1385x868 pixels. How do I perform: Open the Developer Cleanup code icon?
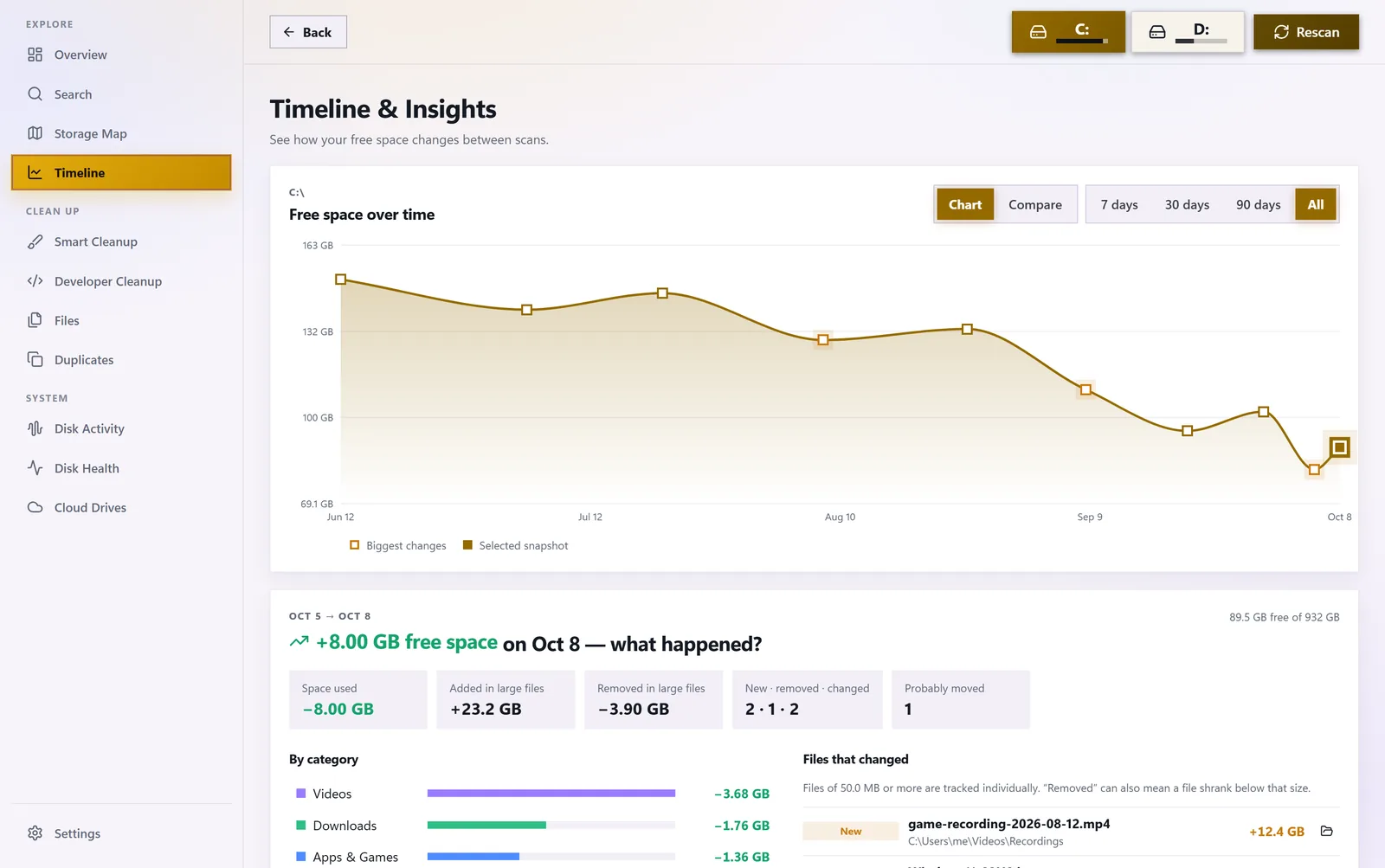pyautogui.click(x=35, y=281)
